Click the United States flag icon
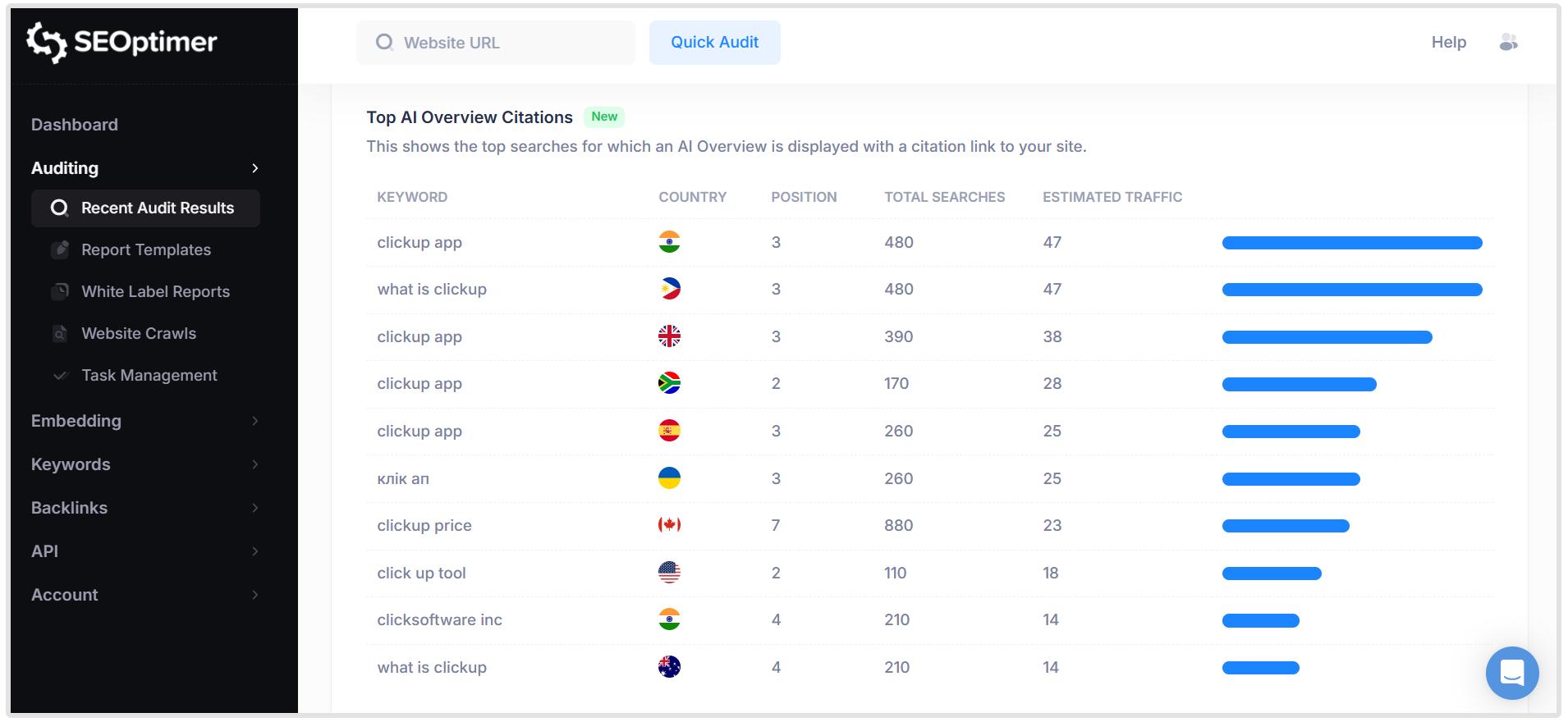 tap(669, 573)
